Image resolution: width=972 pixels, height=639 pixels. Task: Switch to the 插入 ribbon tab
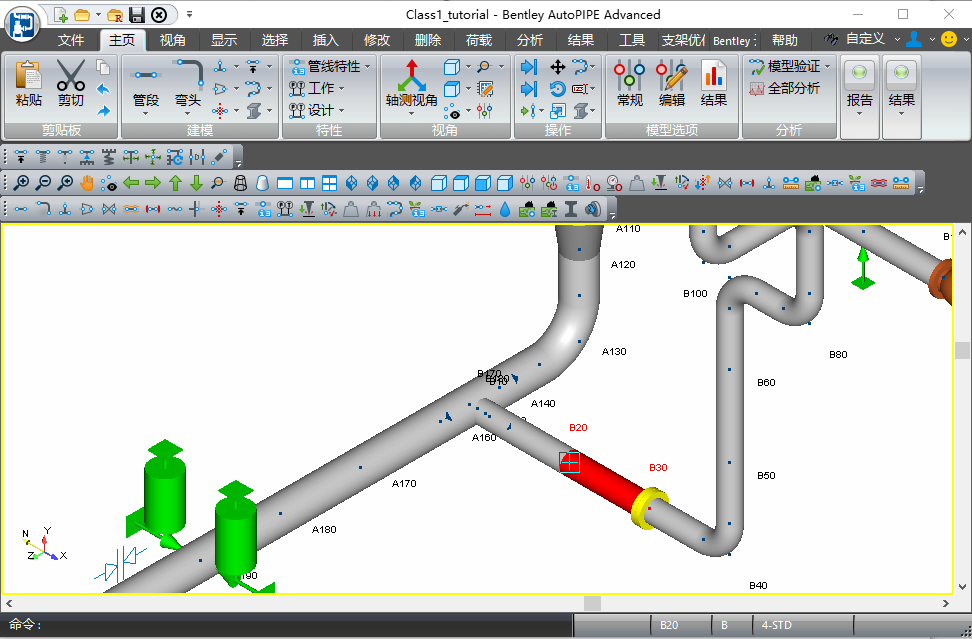tap(325, 40)
